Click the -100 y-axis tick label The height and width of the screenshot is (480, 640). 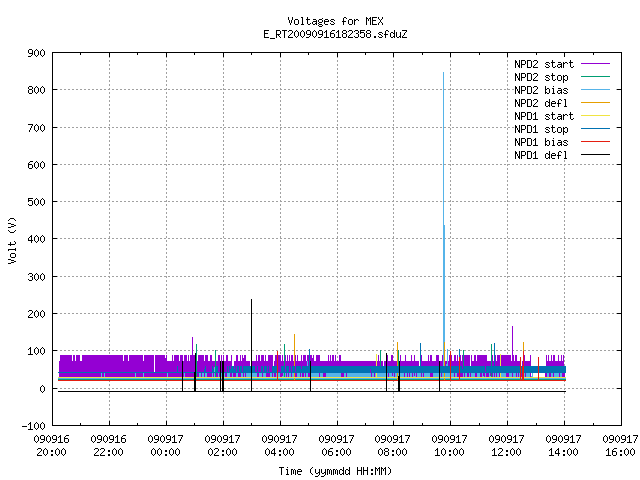coord(33,426)
